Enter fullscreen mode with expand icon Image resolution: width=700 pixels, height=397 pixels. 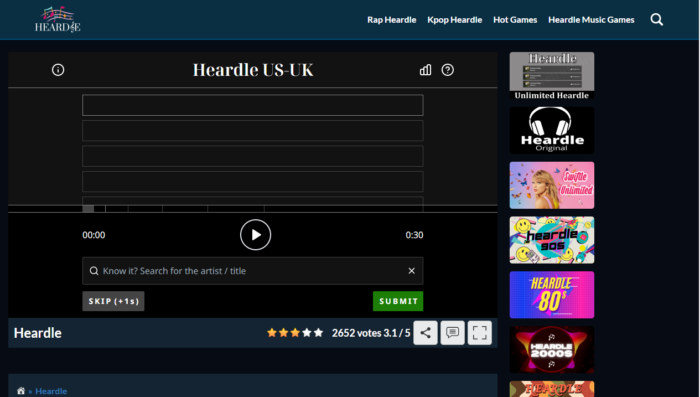(x=480, y=333)
